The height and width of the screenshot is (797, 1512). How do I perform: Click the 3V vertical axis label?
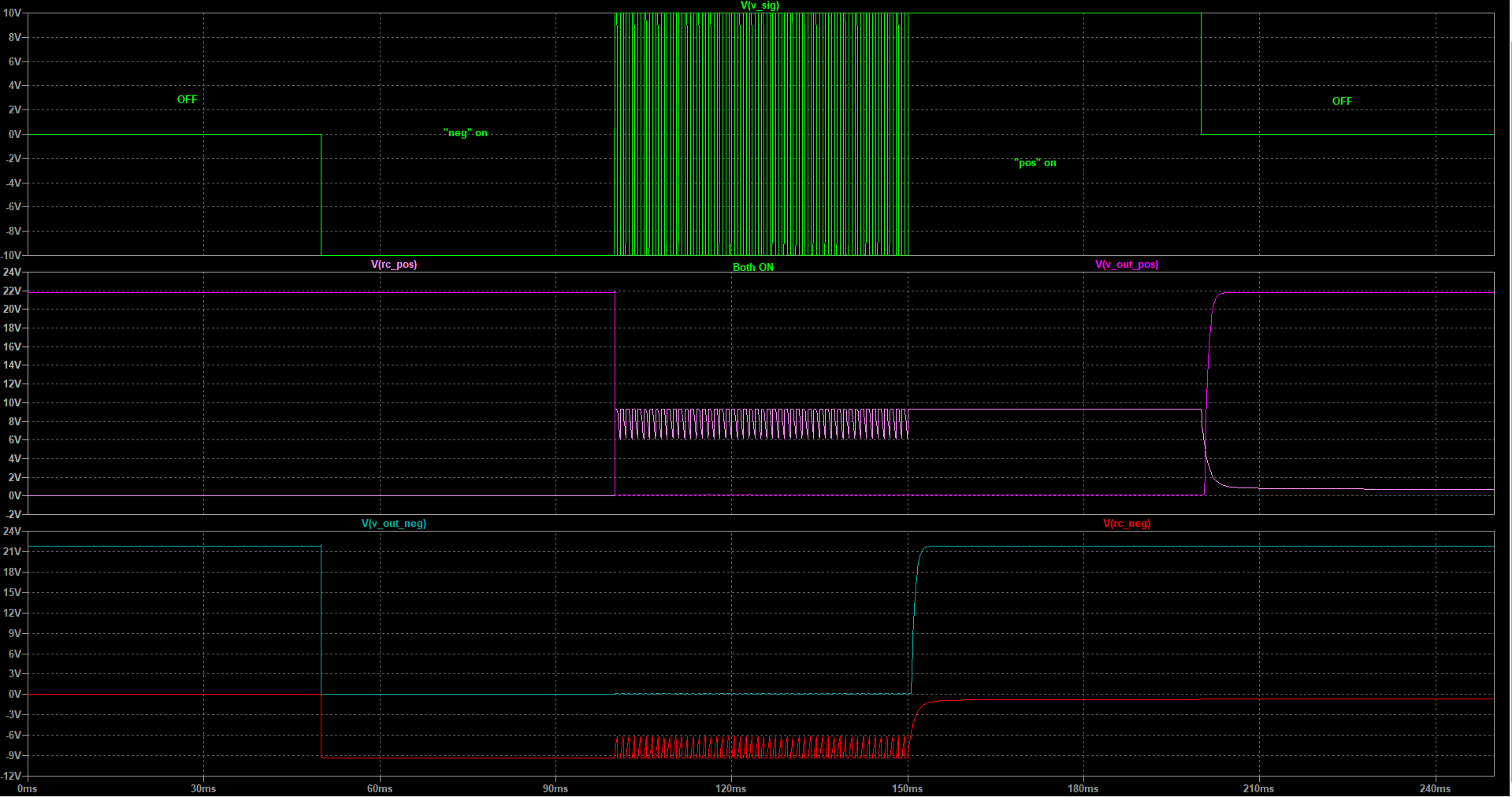click(15, 674)
